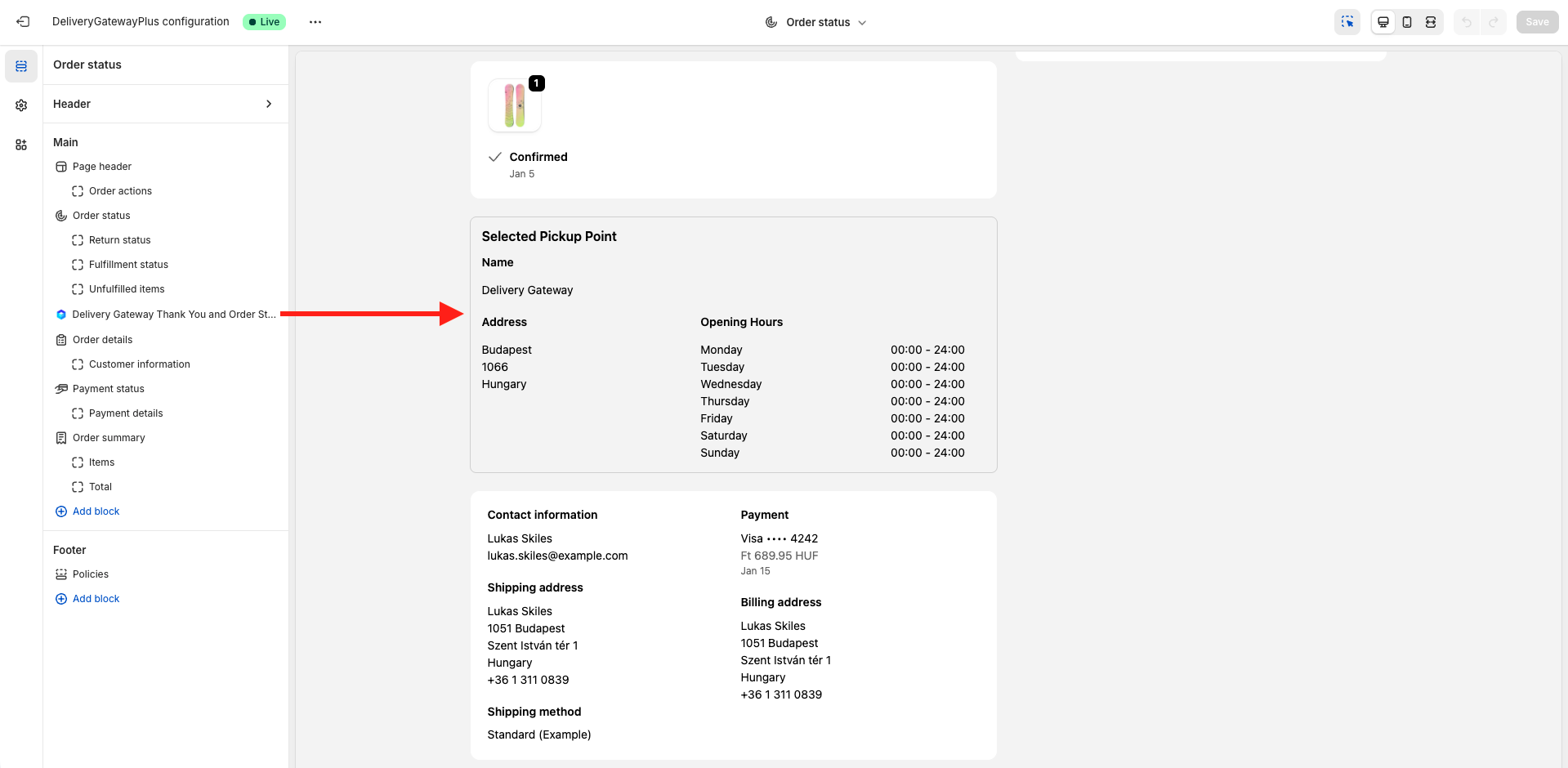Switch preview to fullscreen width
The width and height of the screenshot is (1568, 768).
[1431, 22]
